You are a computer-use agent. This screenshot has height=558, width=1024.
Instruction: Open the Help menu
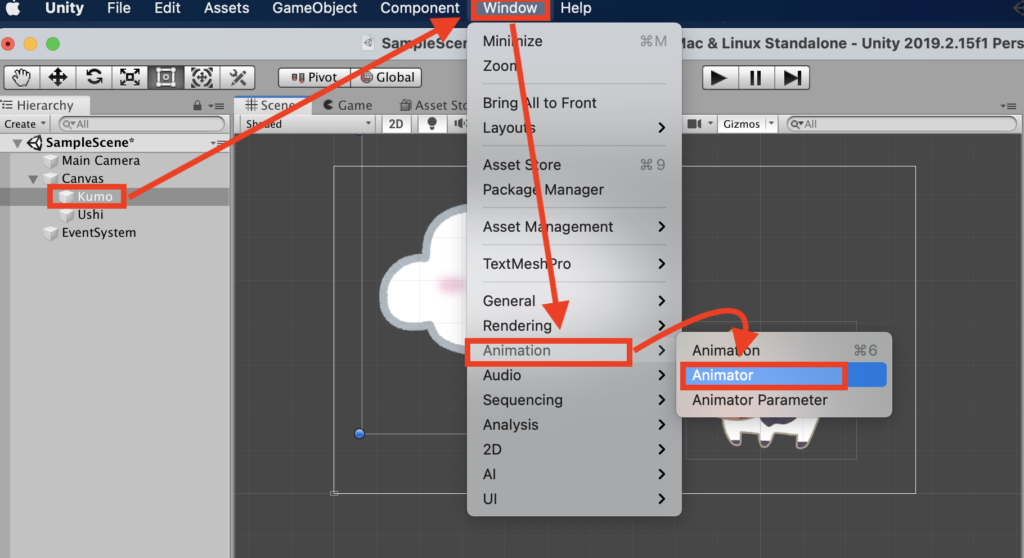575,8
